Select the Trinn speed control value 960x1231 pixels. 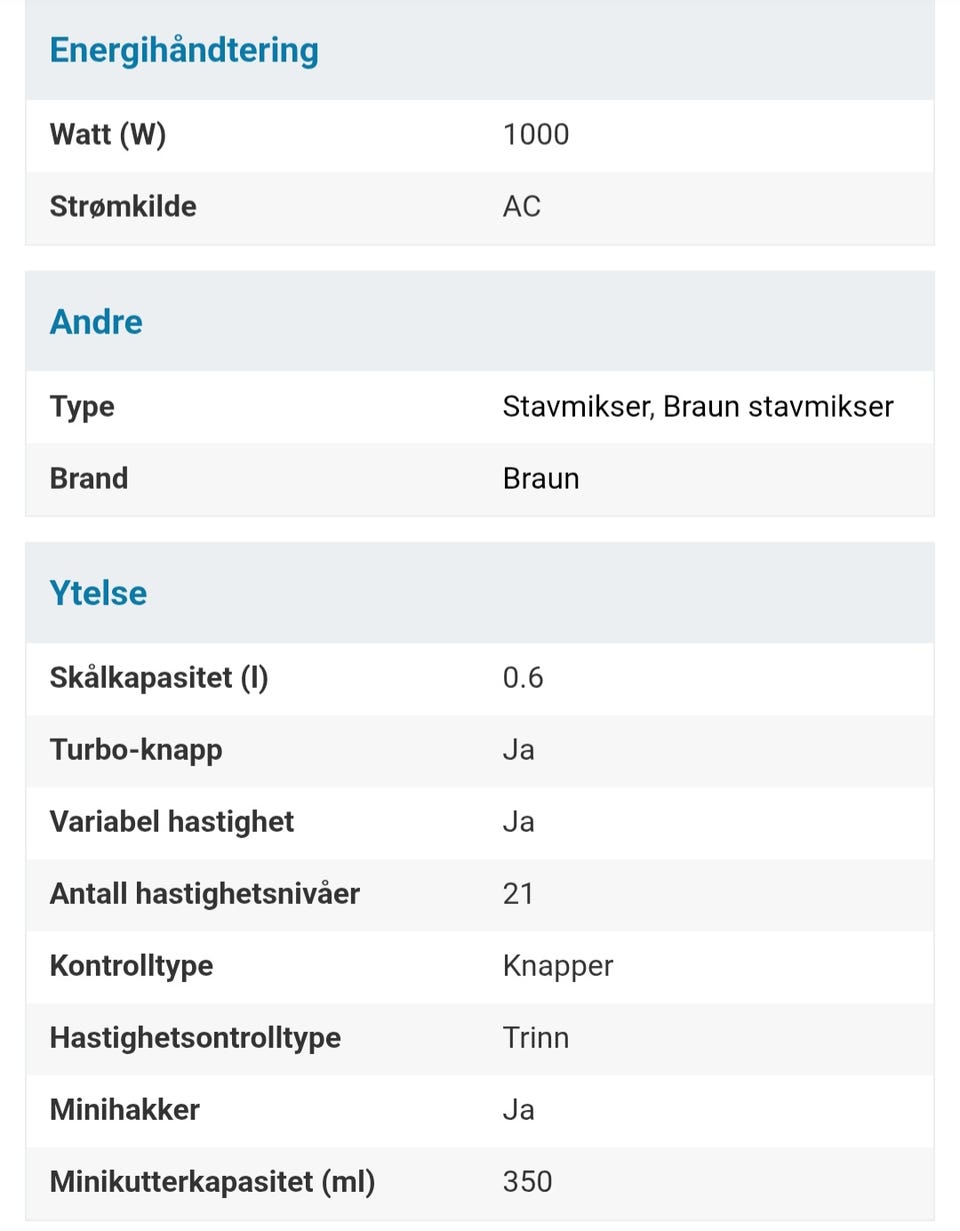click(x=536, y=1037)
